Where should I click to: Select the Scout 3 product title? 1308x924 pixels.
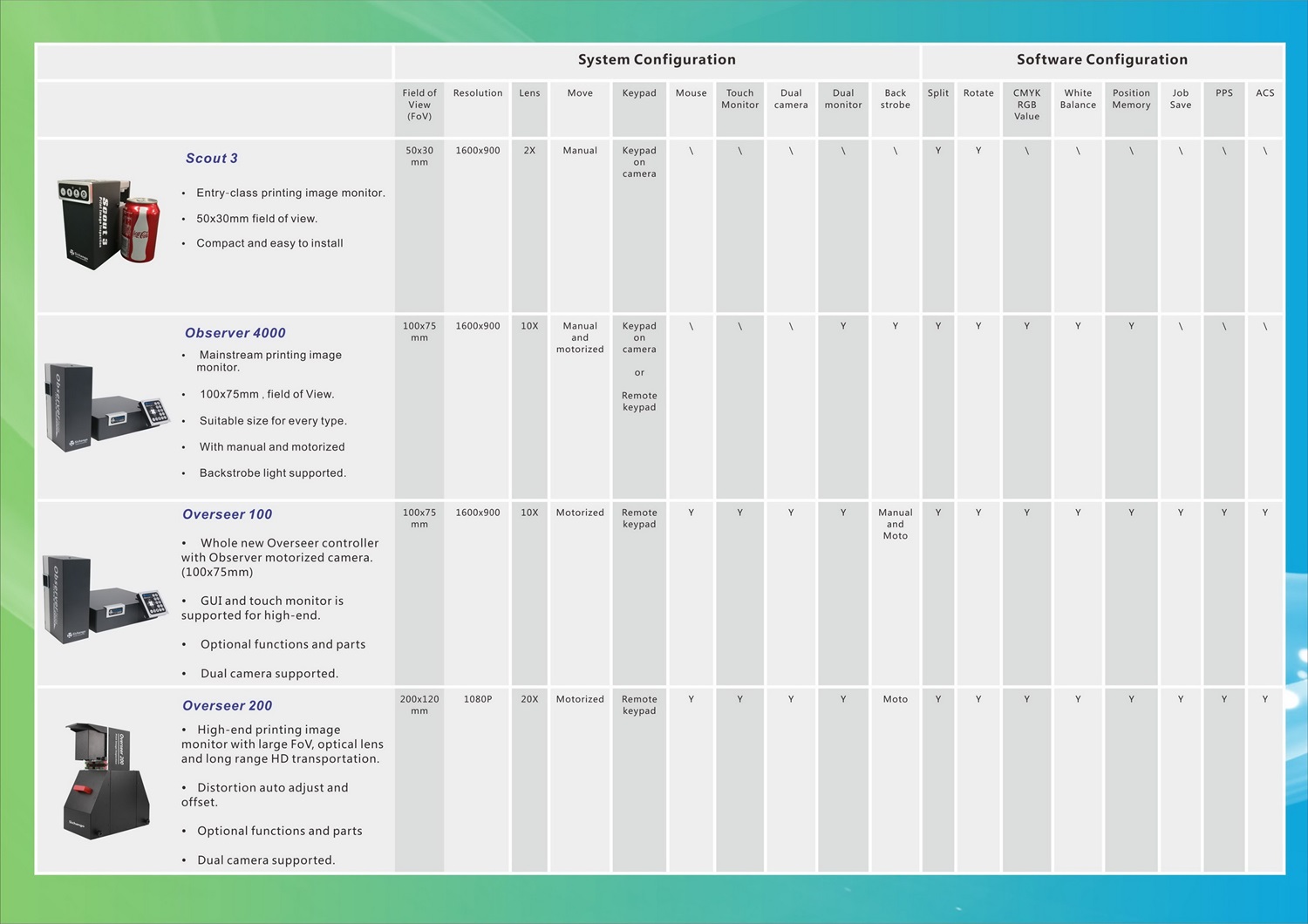(x=212, y=158)
